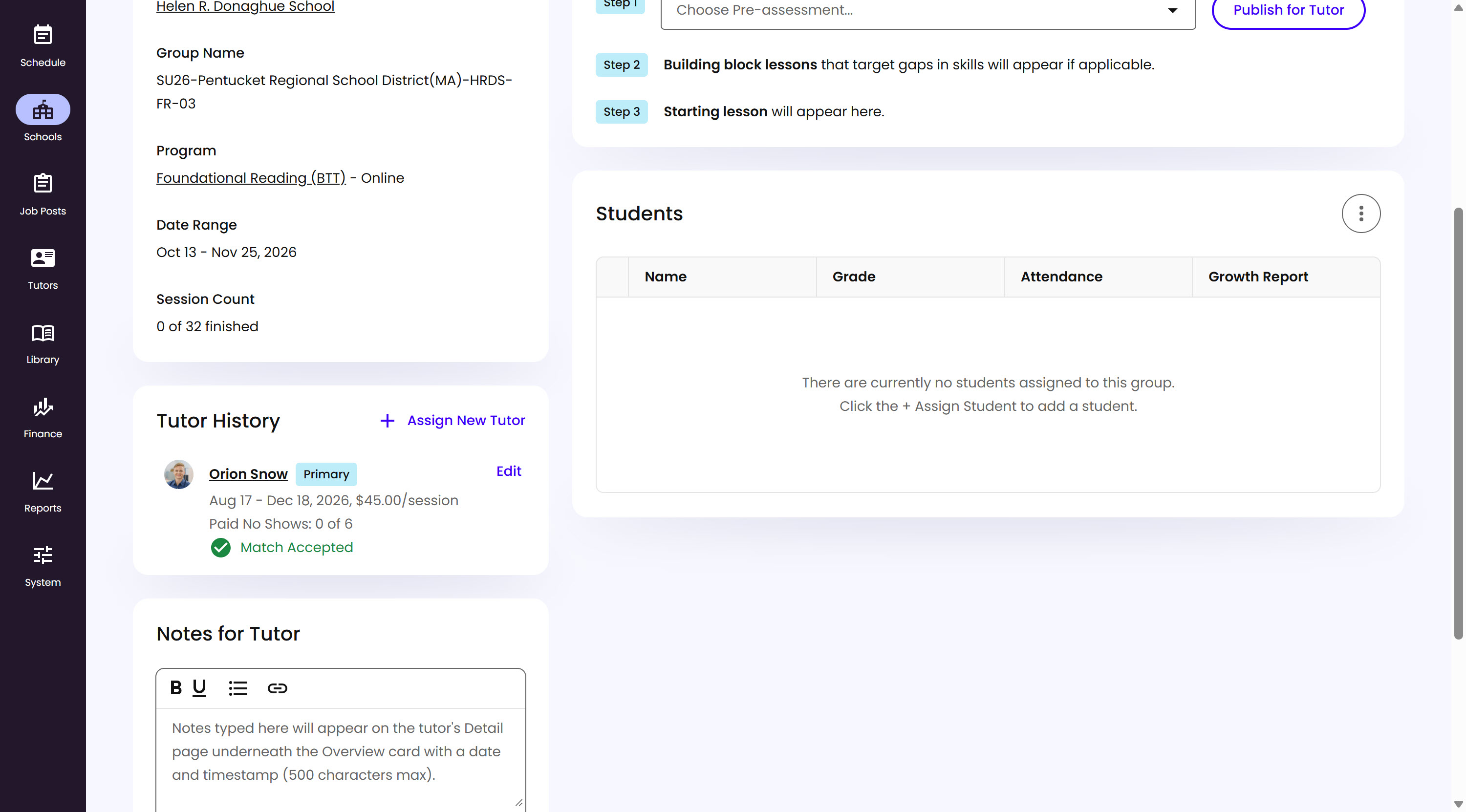
Task: Click the 'Oct 13 - Nov 25, 2026' date range
Action: tap(227, 252)
